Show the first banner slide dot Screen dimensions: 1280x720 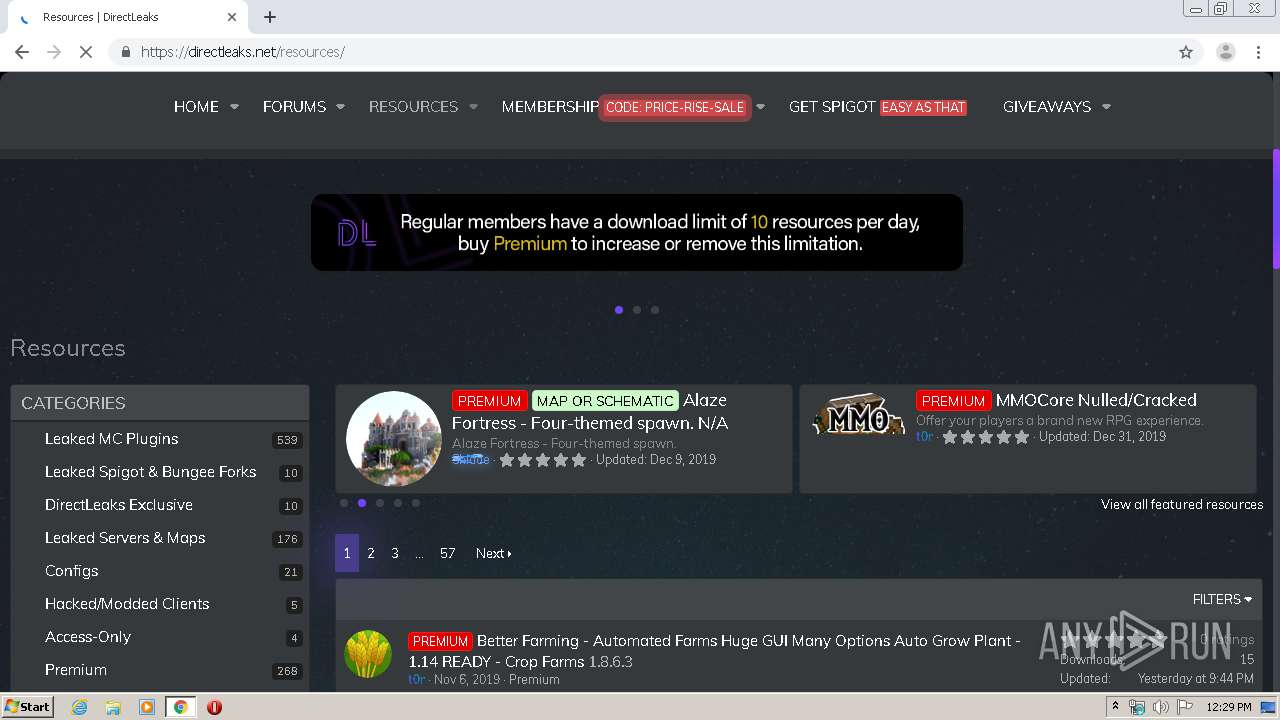(619, 310)
